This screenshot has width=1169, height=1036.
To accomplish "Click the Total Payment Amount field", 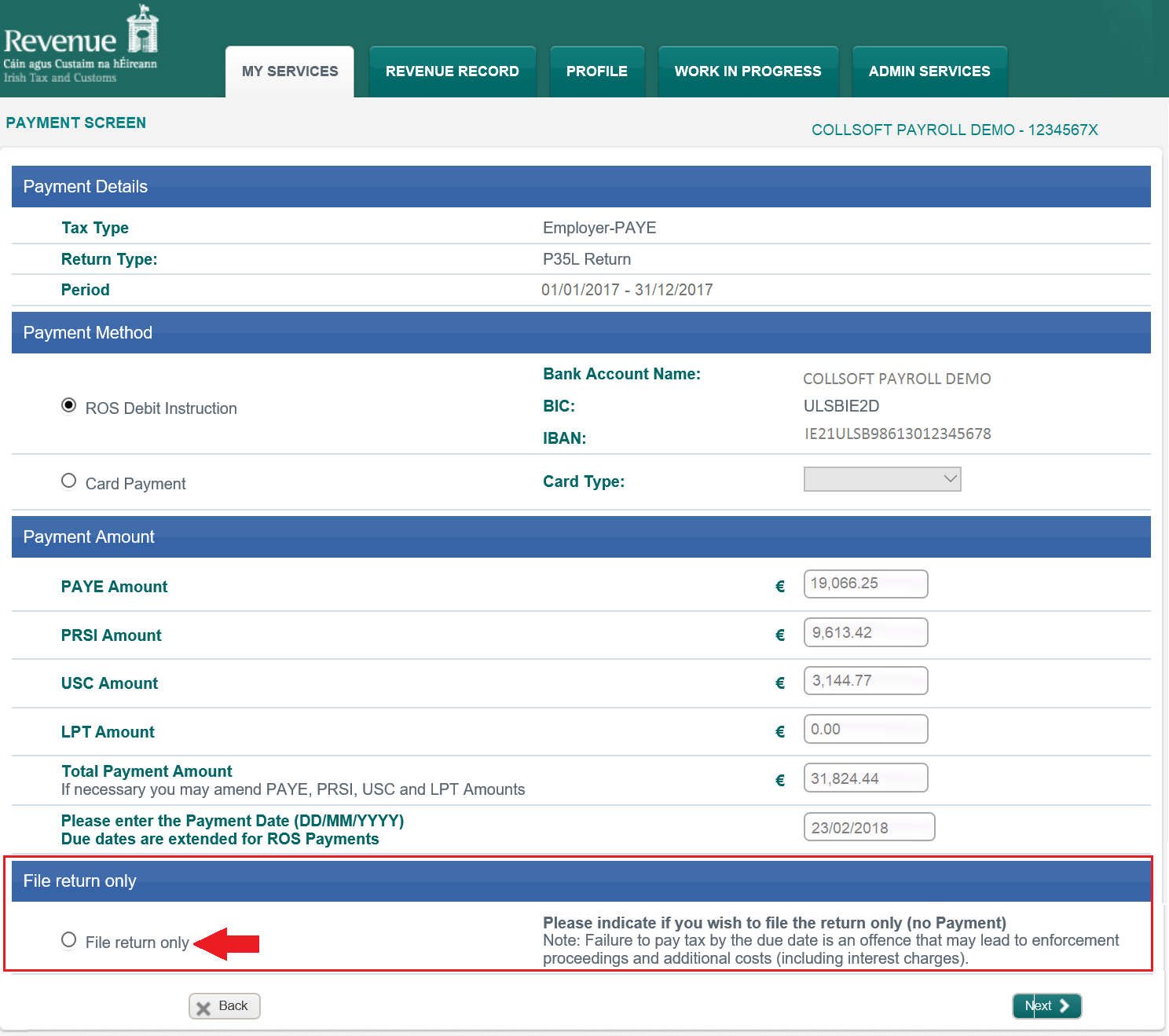I will click(865, 778).
